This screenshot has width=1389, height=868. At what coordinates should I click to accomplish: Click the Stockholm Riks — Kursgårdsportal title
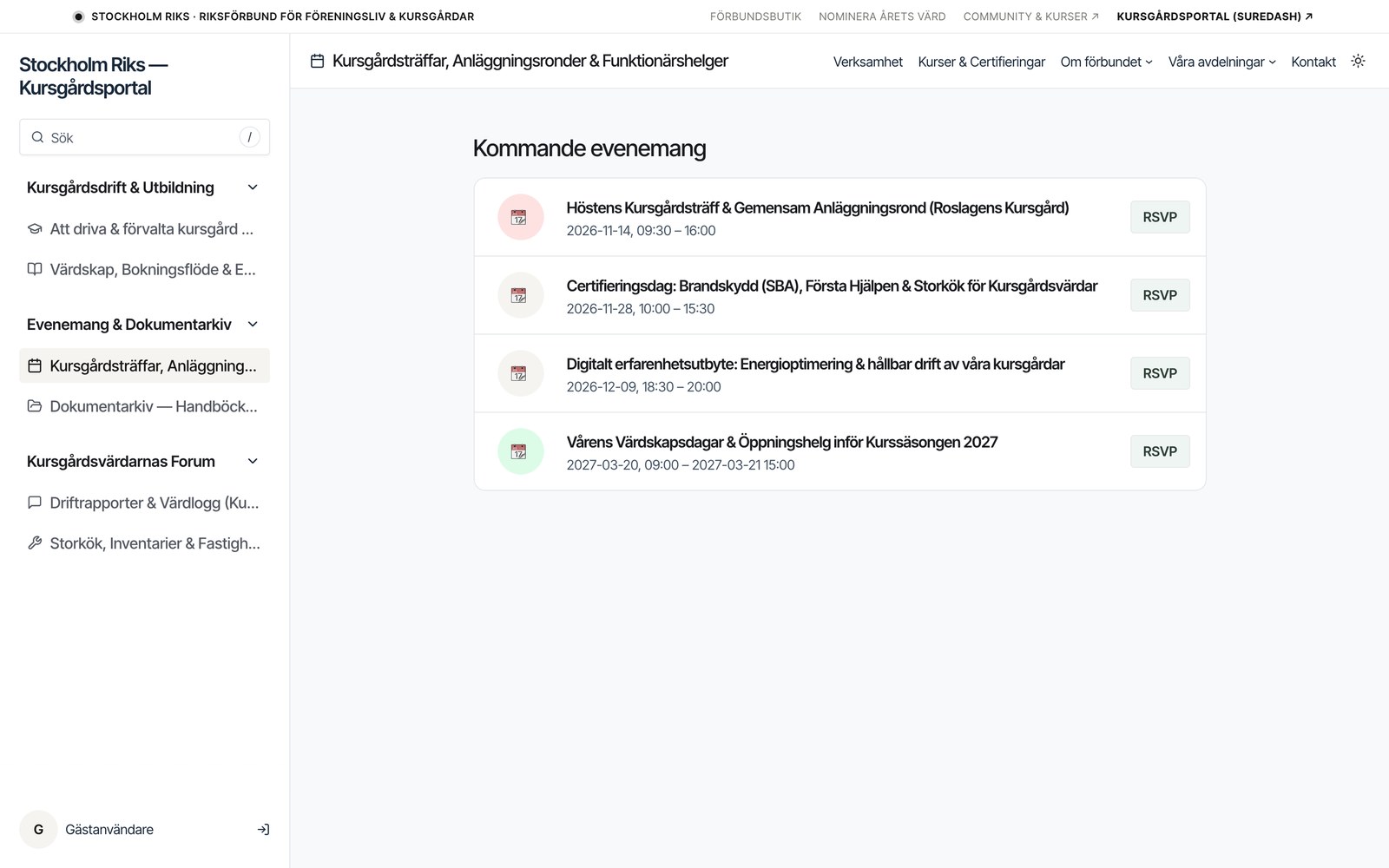94,76
